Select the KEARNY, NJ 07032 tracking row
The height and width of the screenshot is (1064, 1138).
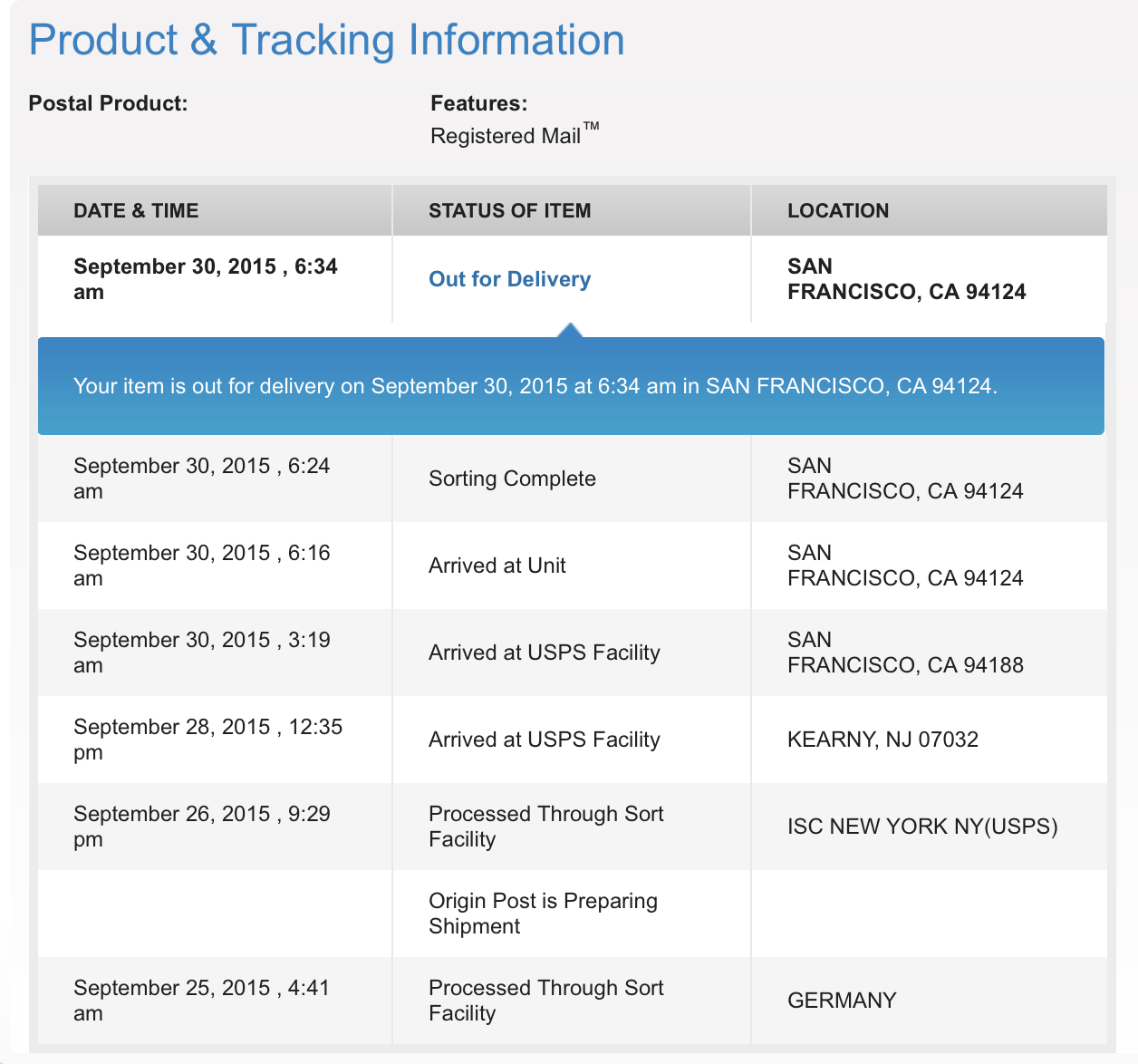(x=883, y=740)
